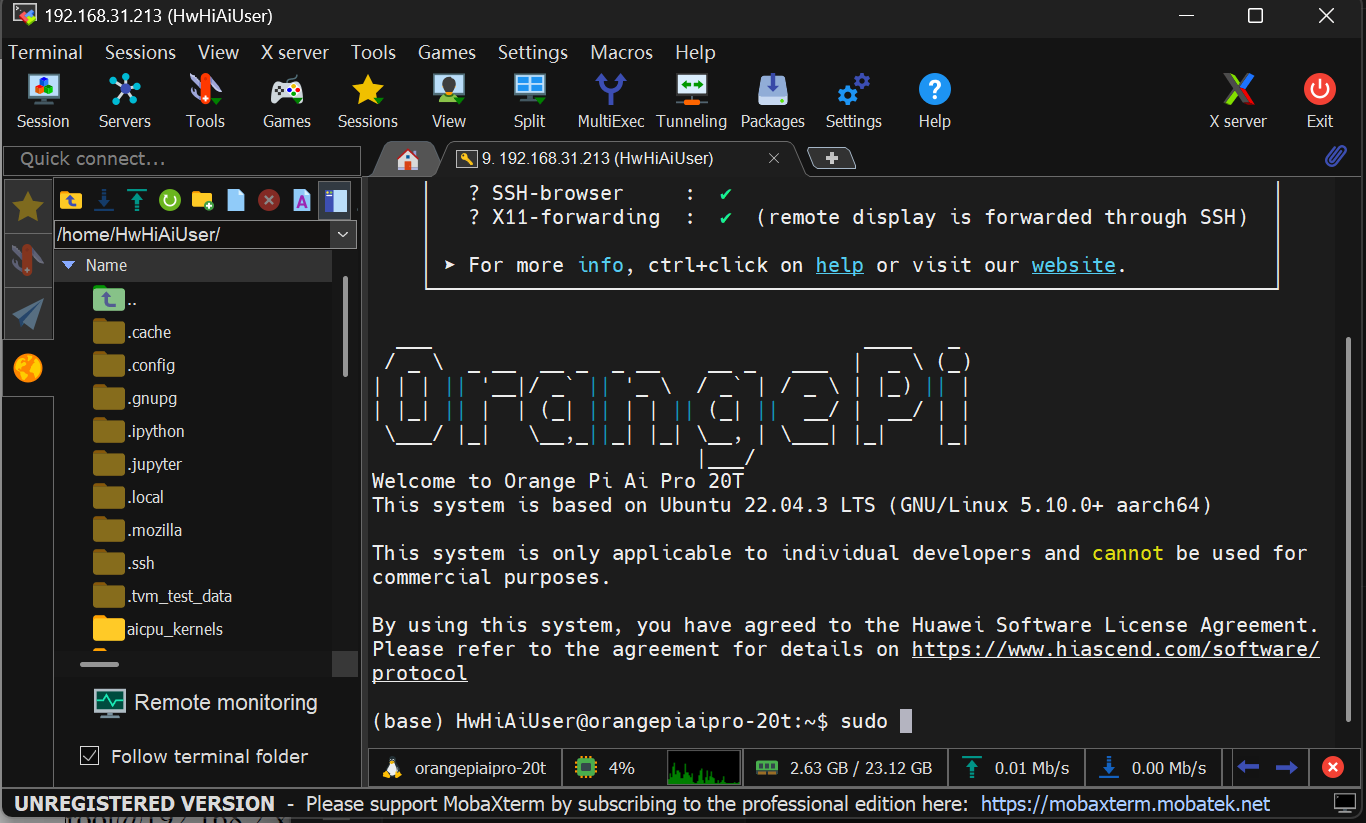Download selected files via SFTP toolbar
Image resolution: width=1366 pixels, height=823 pixels.
[103, 200]
